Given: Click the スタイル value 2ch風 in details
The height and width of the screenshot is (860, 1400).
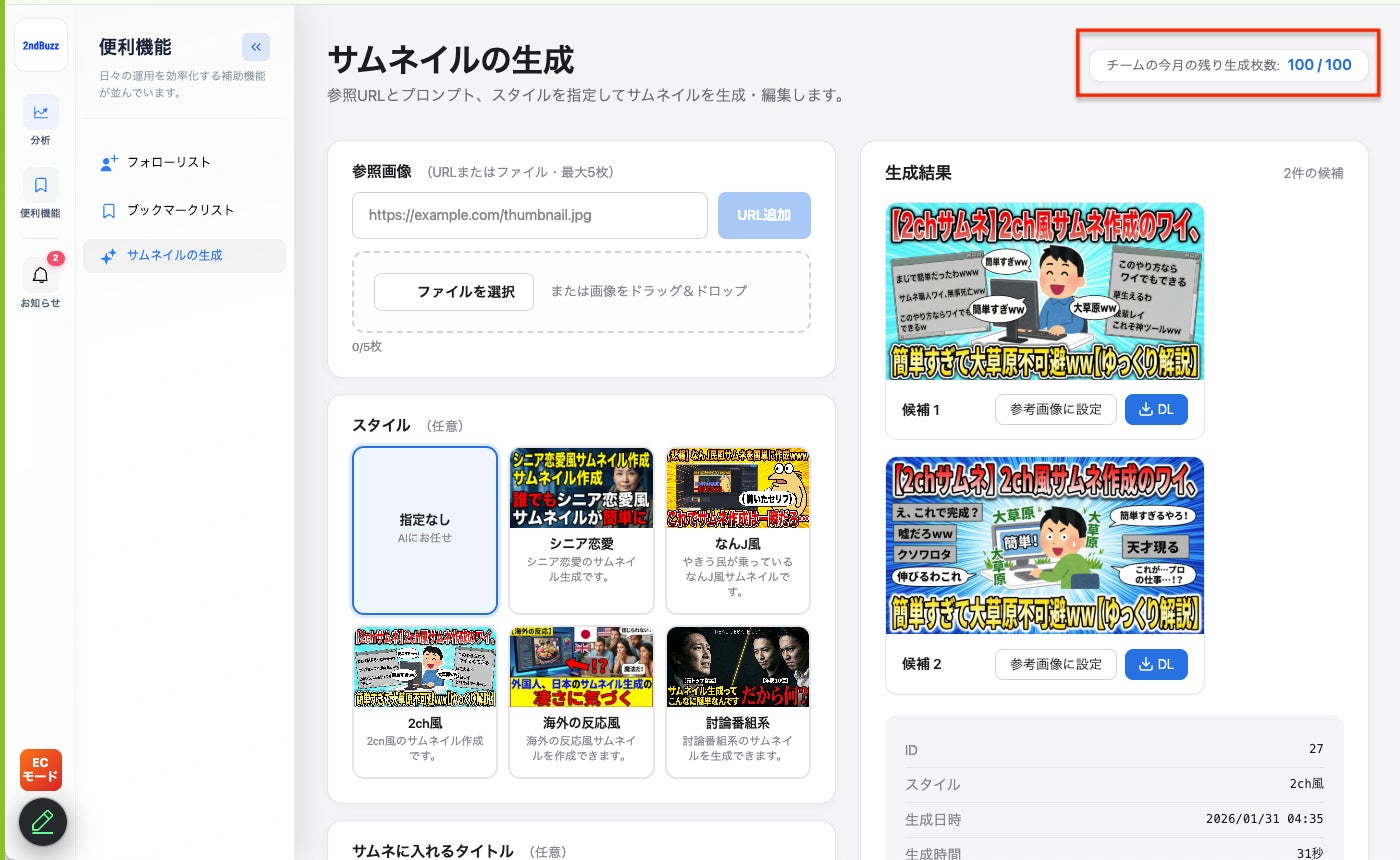Looking at the screenshot, I should click(1307, 784).
